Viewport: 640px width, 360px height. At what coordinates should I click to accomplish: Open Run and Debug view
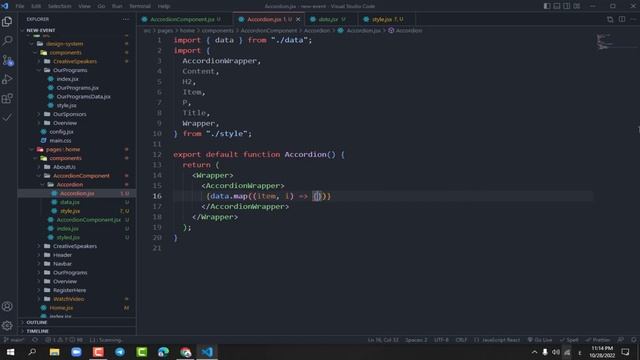(7, 79)
